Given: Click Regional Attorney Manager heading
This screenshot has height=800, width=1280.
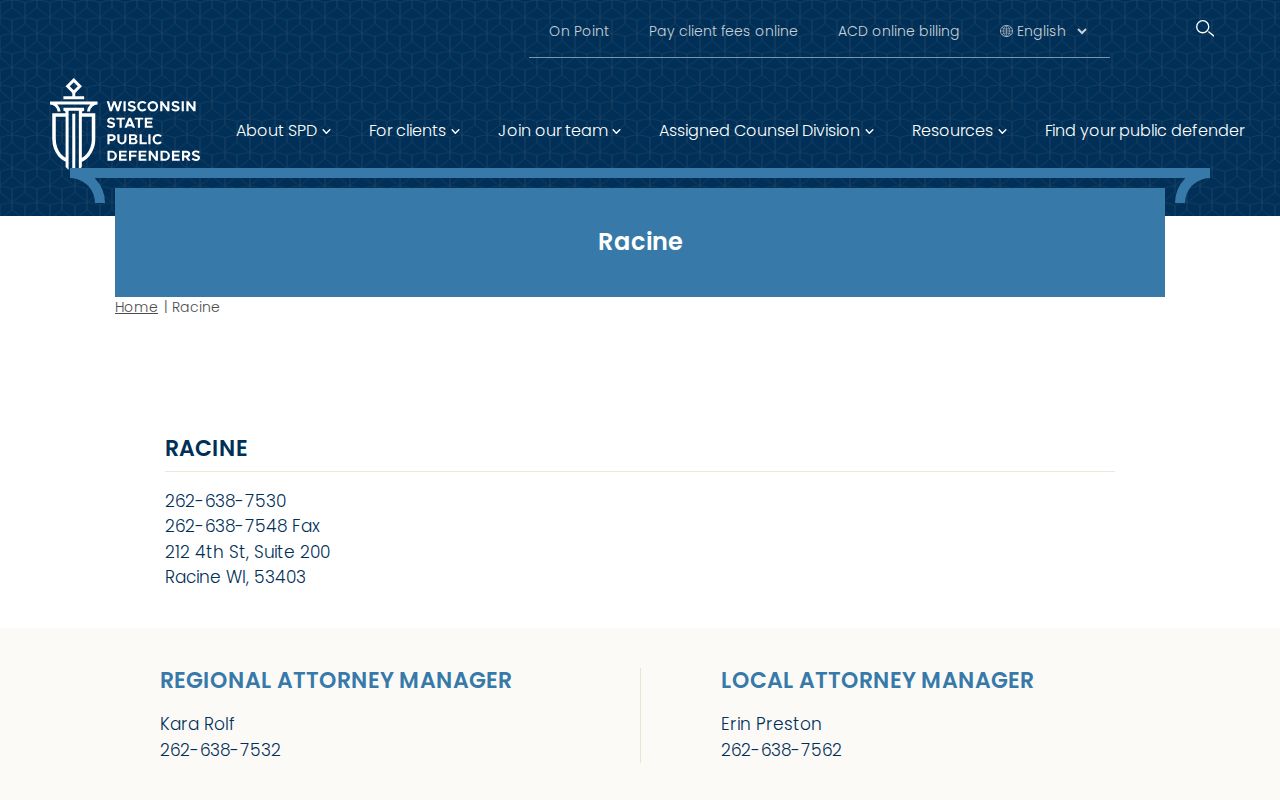Looking at the screenshot, I should 336,680.
